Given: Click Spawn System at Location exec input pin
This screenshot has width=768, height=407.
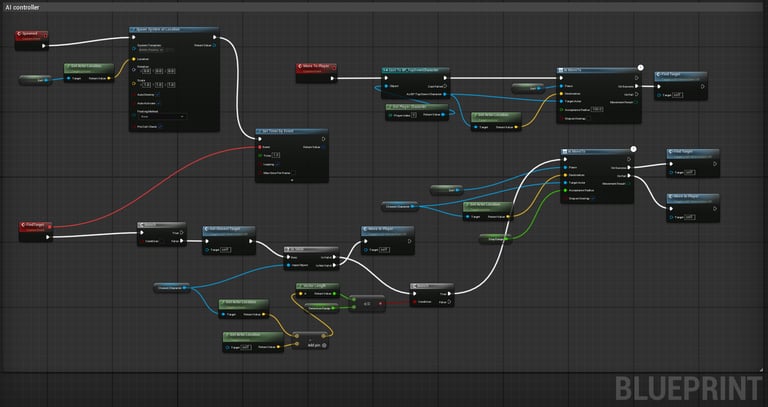Looking at the screenshot, I should click(x=133, y=37).
